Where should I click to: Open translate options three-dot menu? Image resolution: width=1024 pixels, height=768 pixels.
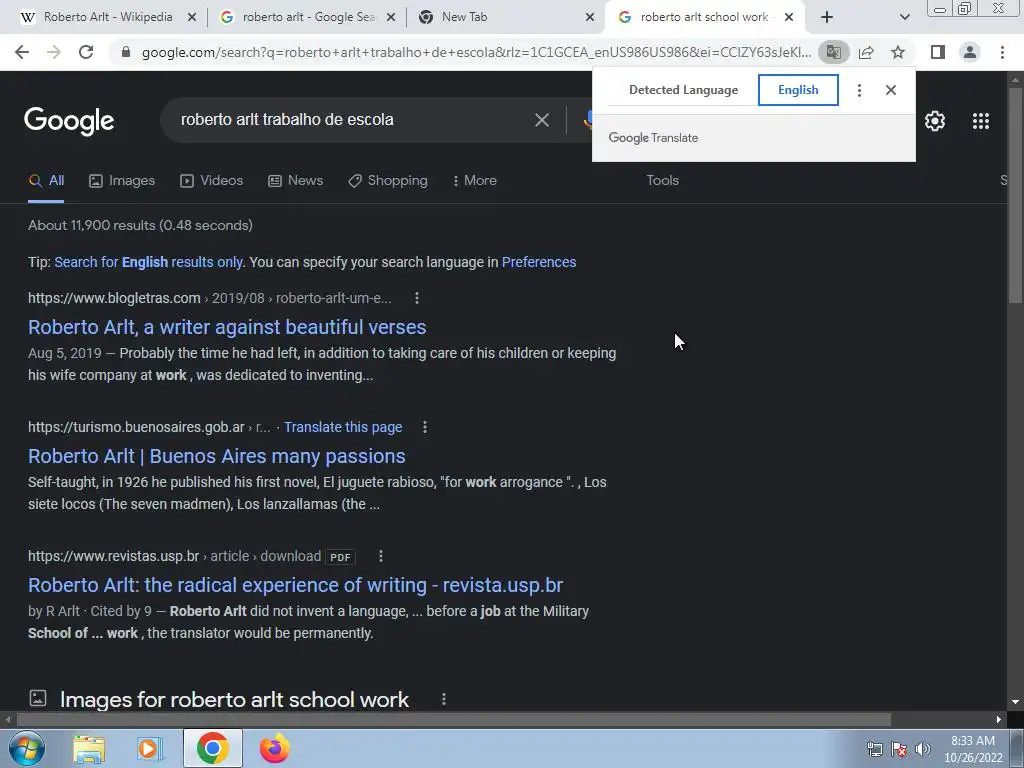[859, 90]
